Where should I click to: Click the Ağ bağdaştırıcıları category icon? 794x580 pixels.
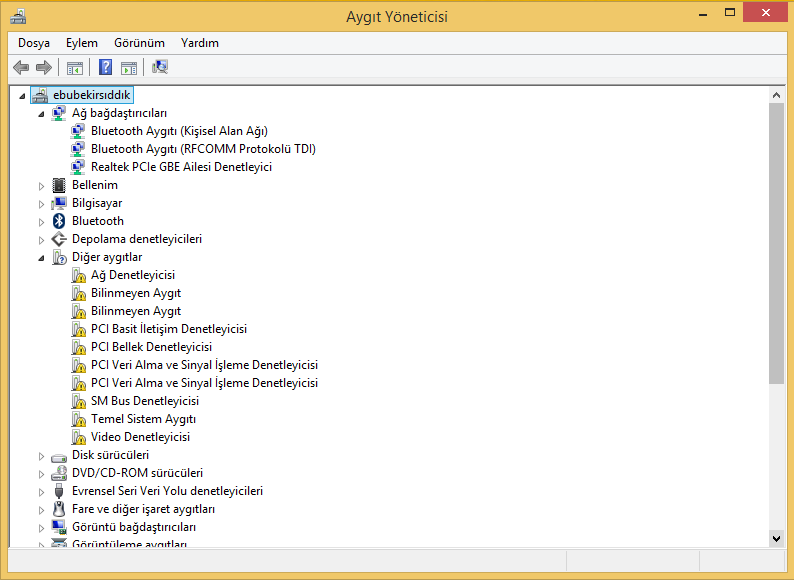(x=59, y=113)
